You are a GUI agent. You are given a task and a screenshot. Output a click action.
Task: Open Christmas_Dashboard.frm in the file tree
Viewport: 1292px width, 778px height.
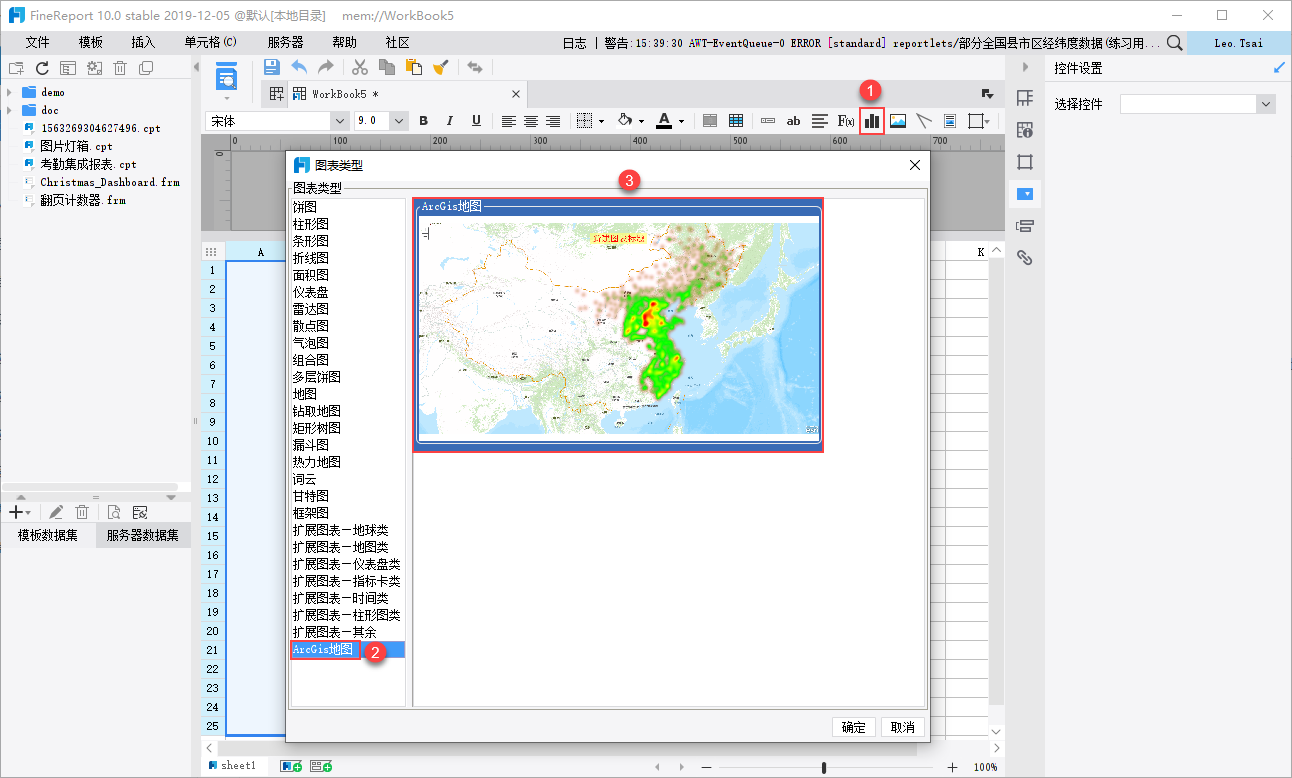point(110,182)
